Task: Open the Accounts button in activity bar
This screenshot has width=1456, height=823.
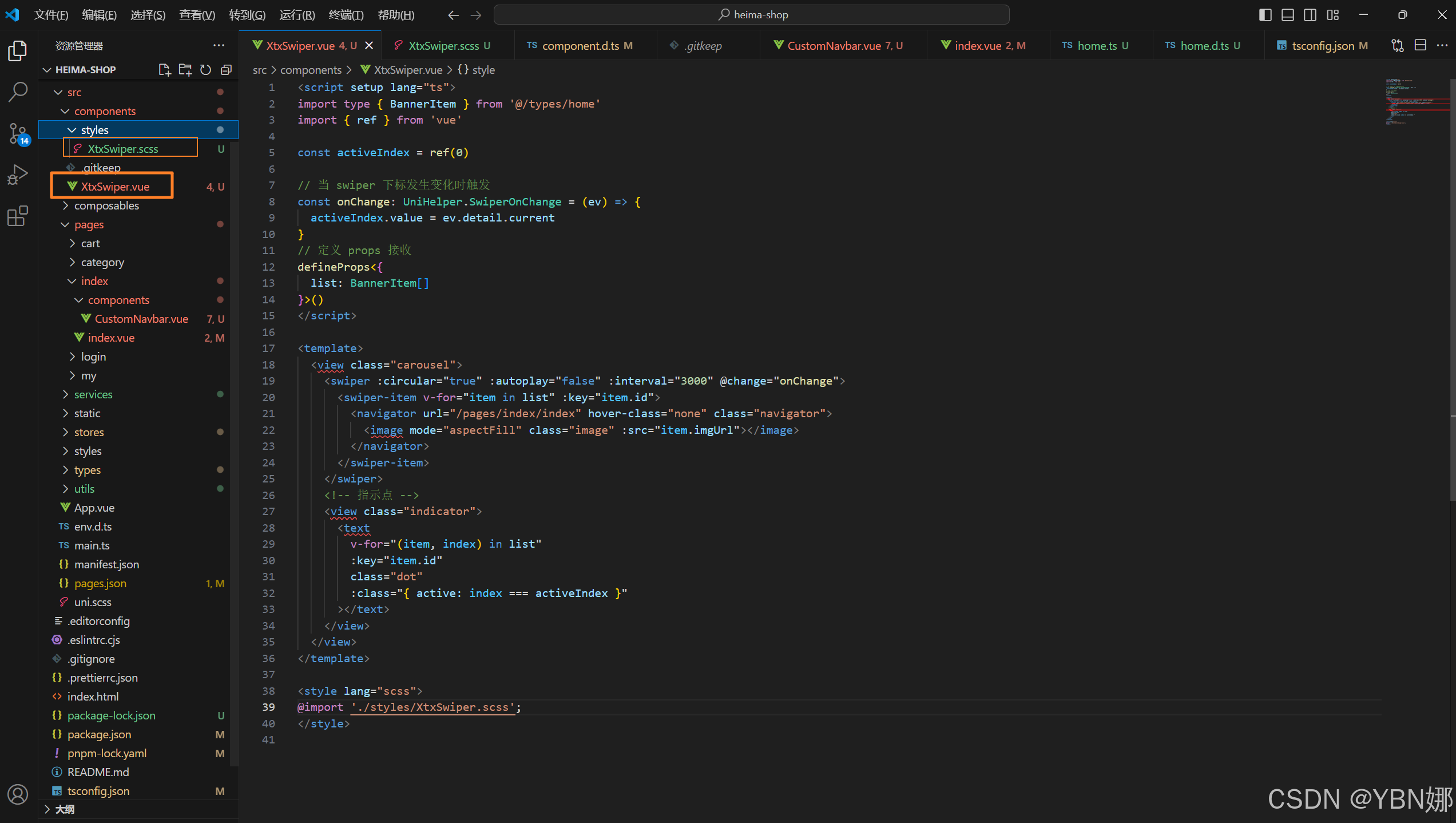Action: click(x=18, y=794)
